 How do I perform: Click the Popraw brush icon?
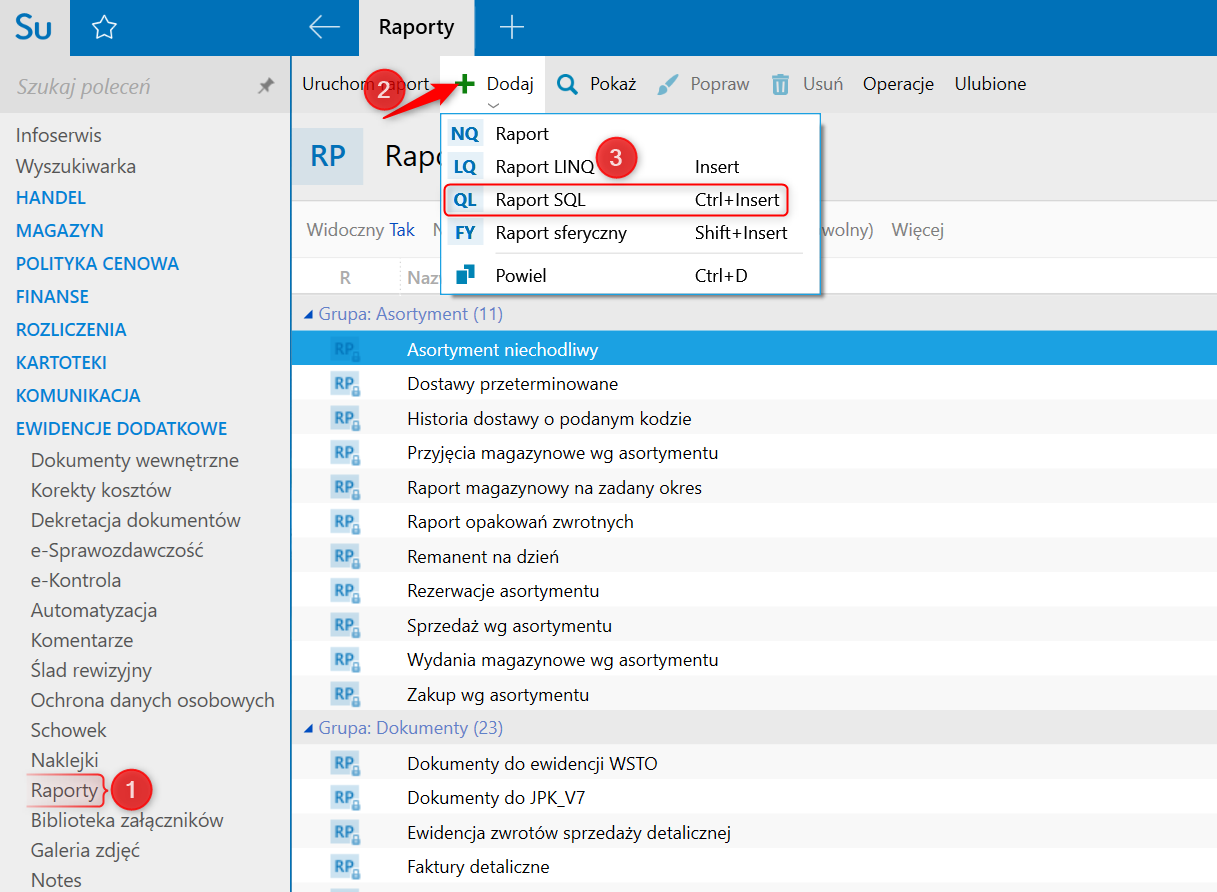click(x=668, y=85)
